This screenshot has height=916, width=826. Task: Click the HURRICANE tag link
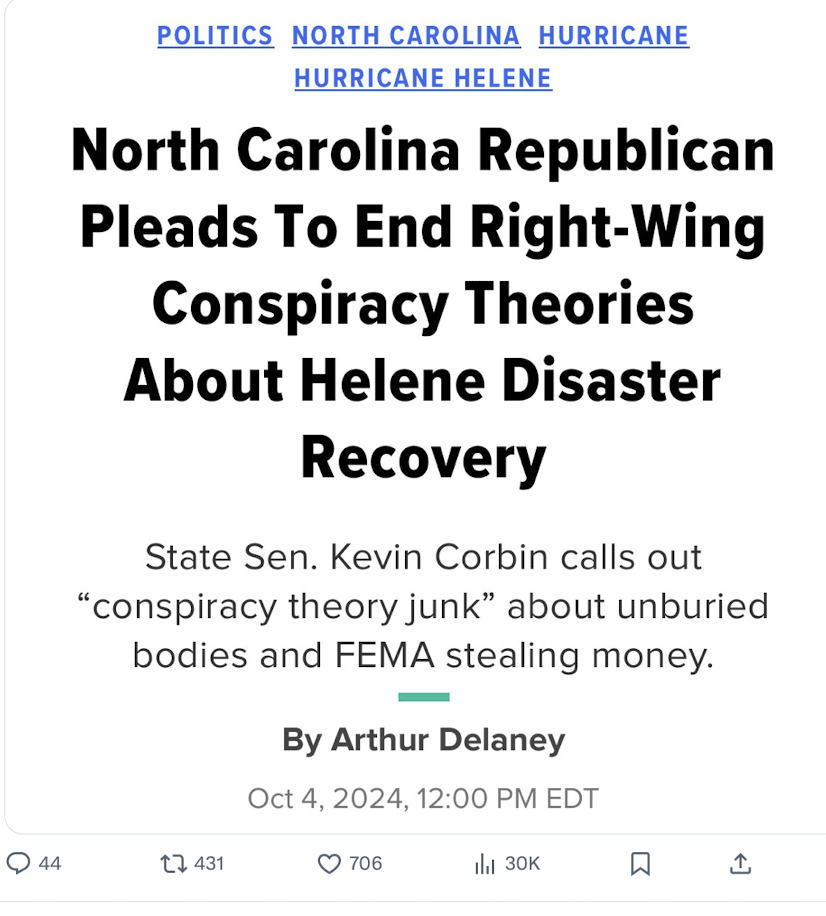click(x=613, y=36)
